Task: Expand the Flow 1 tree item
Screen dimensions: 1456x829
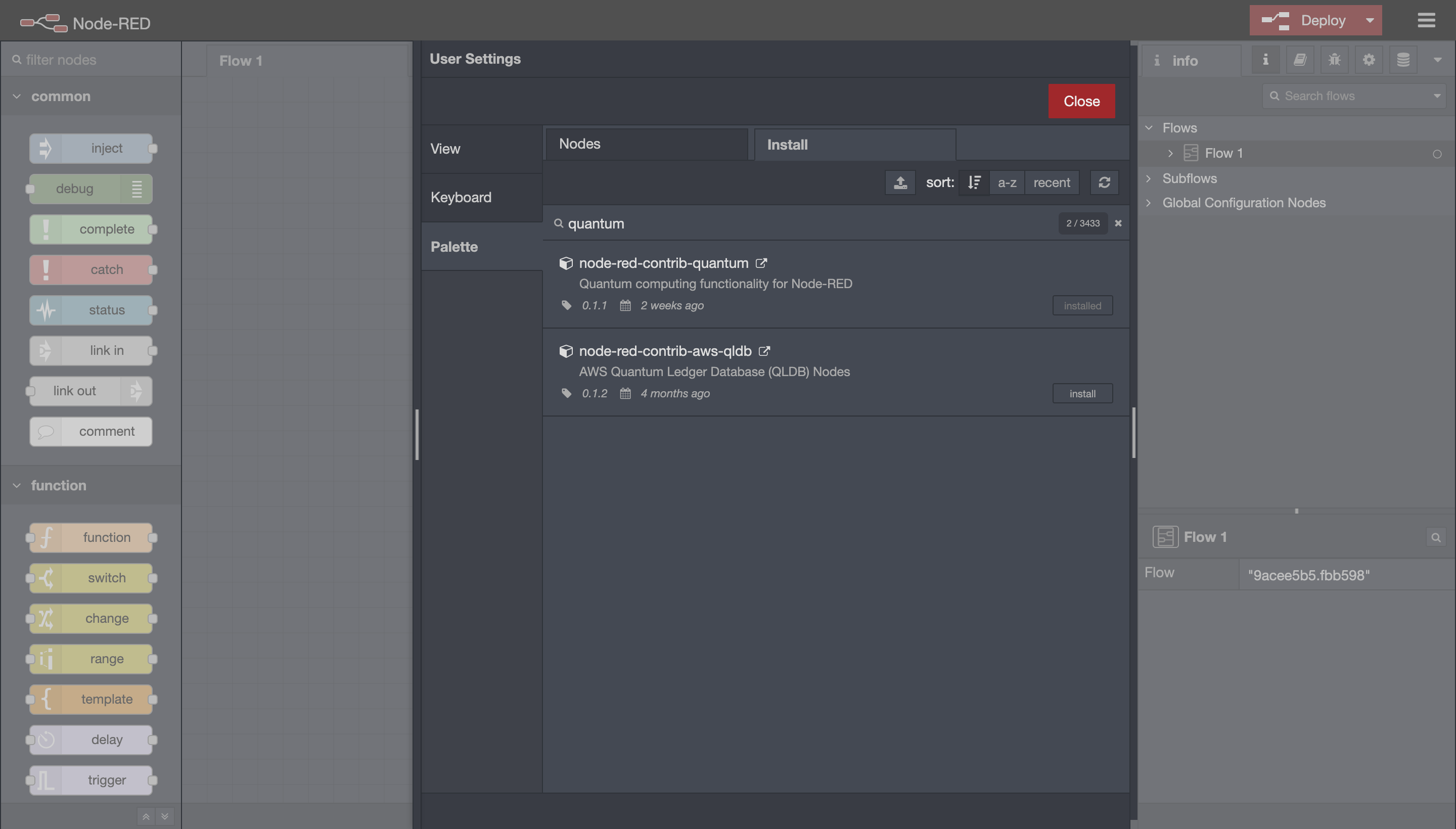Action: pyautogui.click(x=1172, y=153)
